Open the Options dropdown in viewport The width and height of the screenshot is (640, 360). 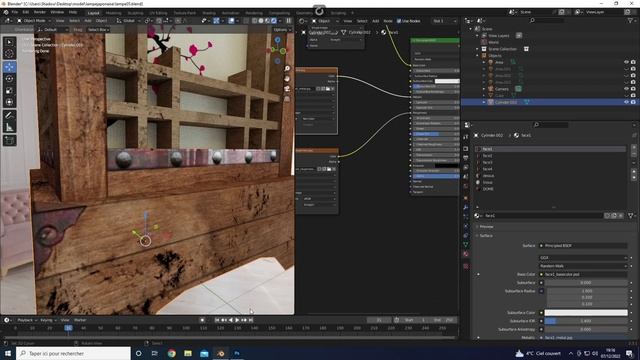click(x=282, y=30)
